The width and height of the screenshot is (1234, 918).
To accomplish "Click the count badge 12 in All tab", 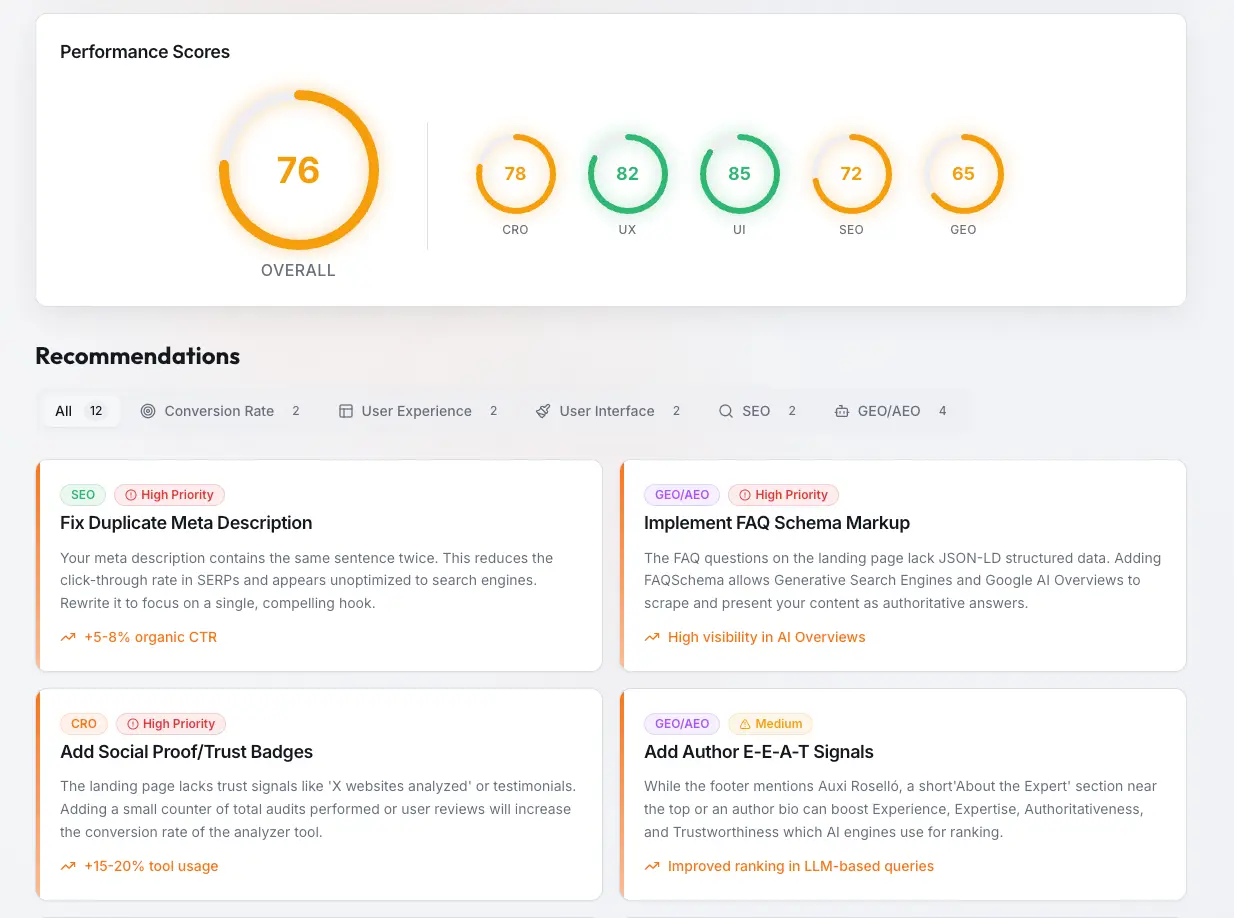I will [x=96, y=411].
